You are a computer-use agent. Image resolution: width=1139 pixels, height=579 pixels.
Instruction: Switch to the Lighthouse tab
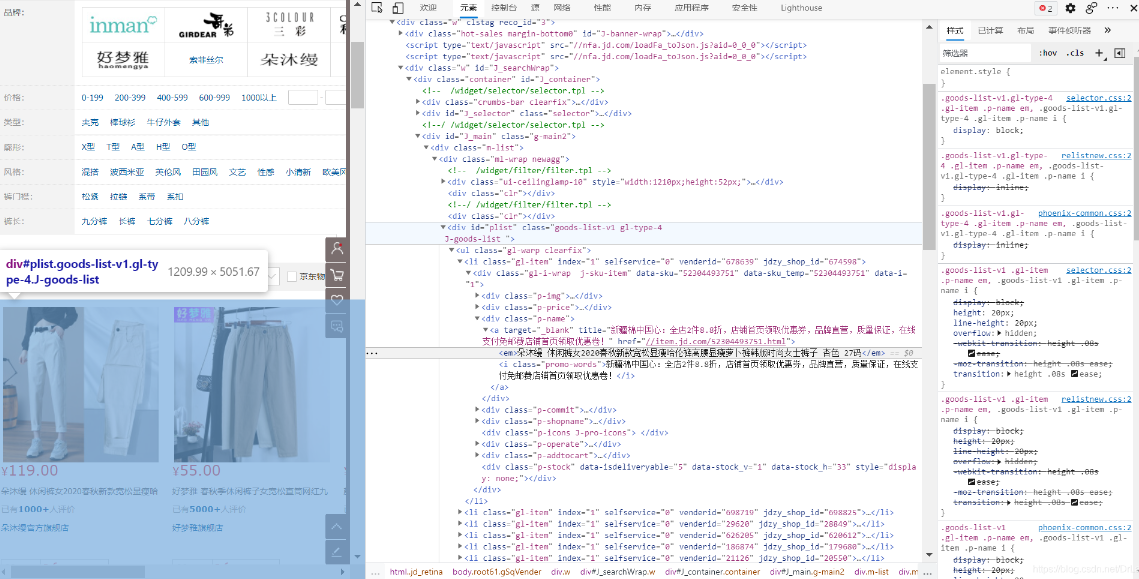click(x=801, y=8)
